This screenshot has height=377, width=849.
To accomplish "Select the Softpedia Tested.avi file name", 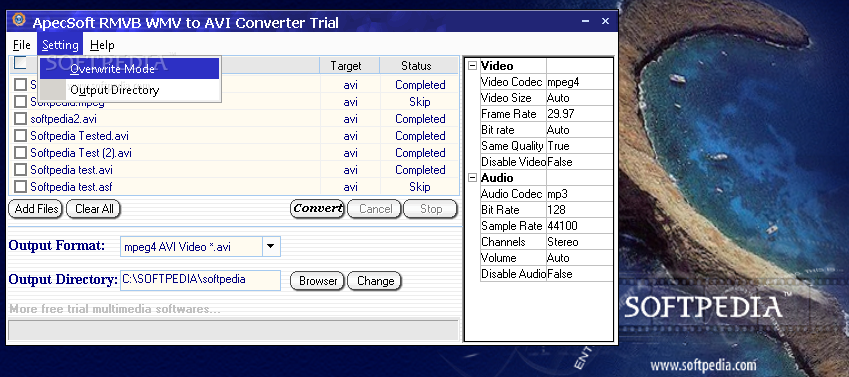I will click(80, 136).
